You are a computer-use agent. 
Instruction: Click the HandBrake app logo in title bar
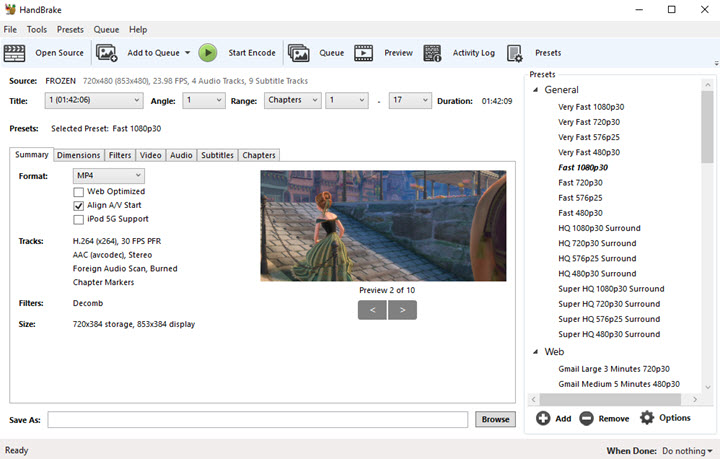[10, 9]
